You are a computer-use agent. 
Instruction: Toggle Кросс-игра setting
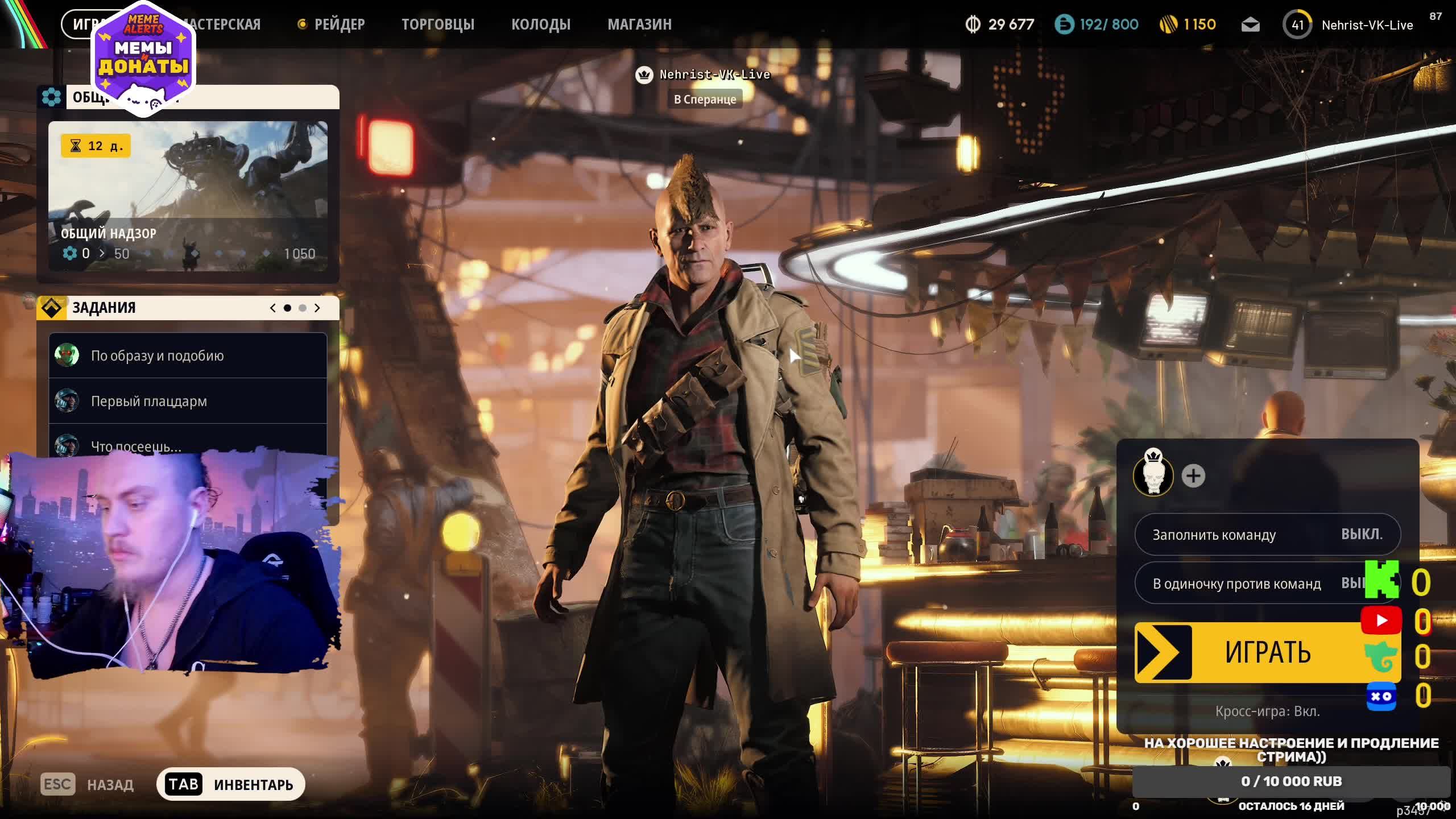[x=1267, y=711]
